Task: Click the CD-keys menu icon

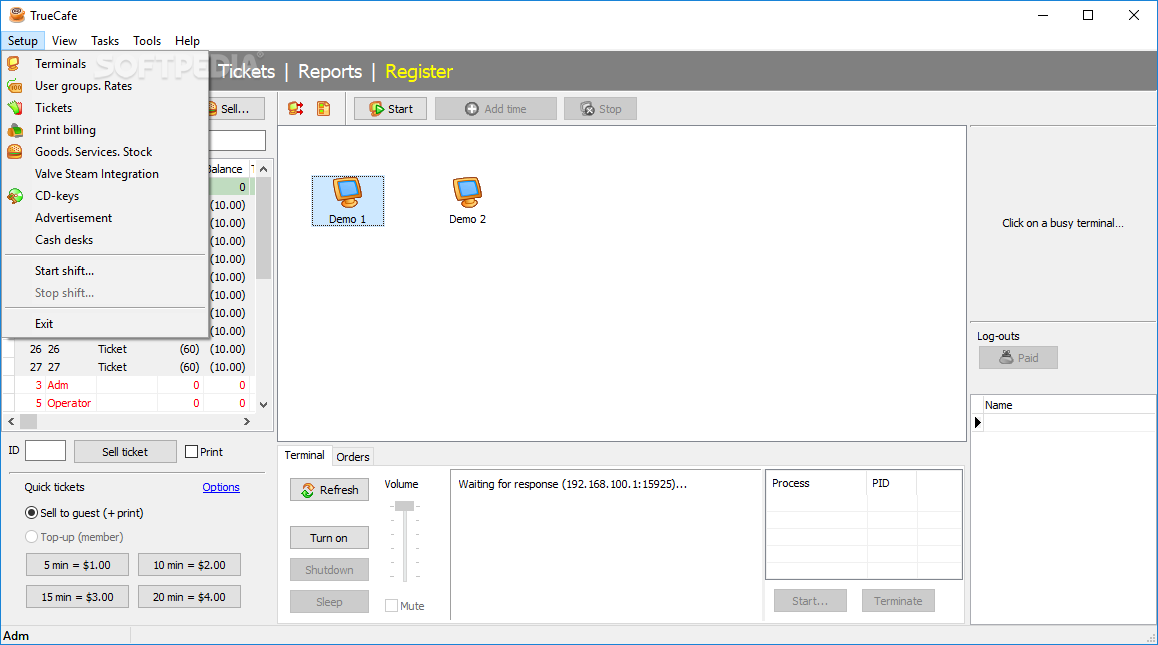Action: [x=15, y=196]
